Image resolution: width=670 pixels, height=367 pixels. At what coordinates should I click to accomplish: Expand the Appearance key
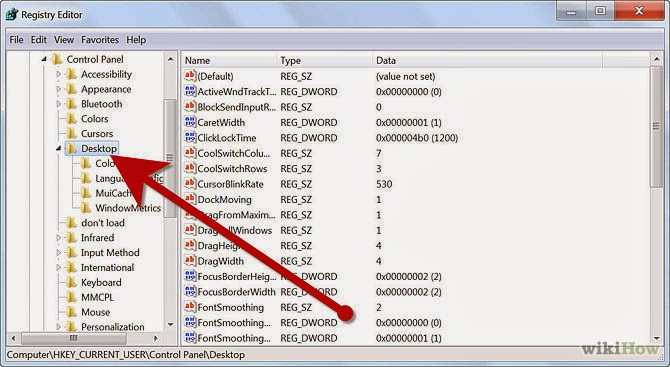click(x=59, y=89)
